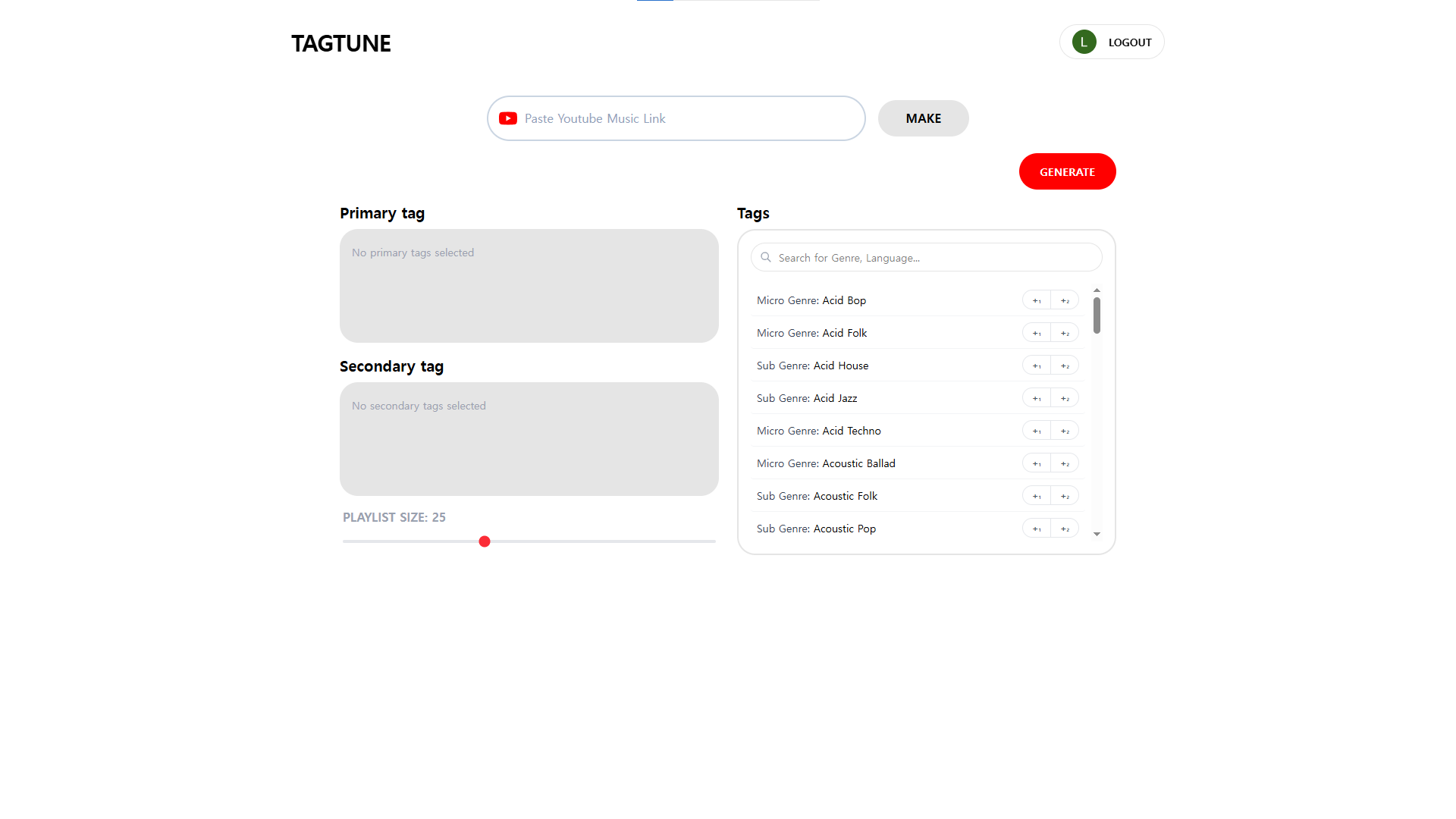
Task: Add Acid Techno as primary tag (+1)
Action: pos(1037,431)
